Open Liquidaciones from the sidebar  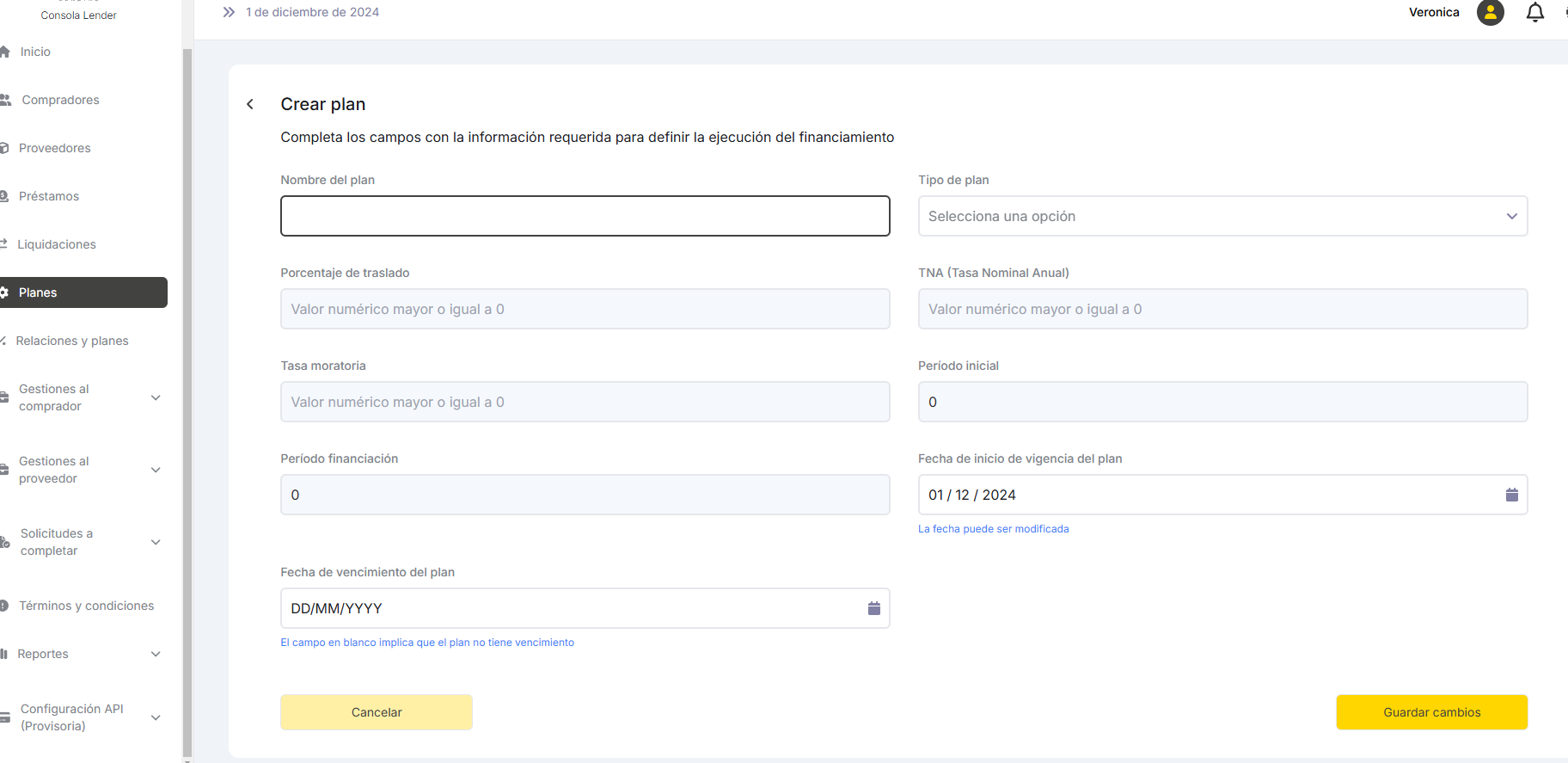point(57,244)
